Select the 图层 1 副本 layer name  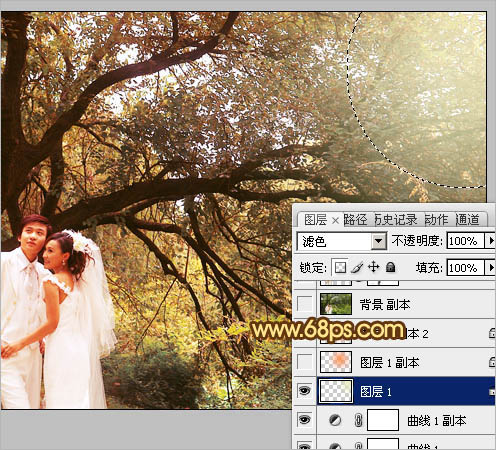click(x=390, y=363)
